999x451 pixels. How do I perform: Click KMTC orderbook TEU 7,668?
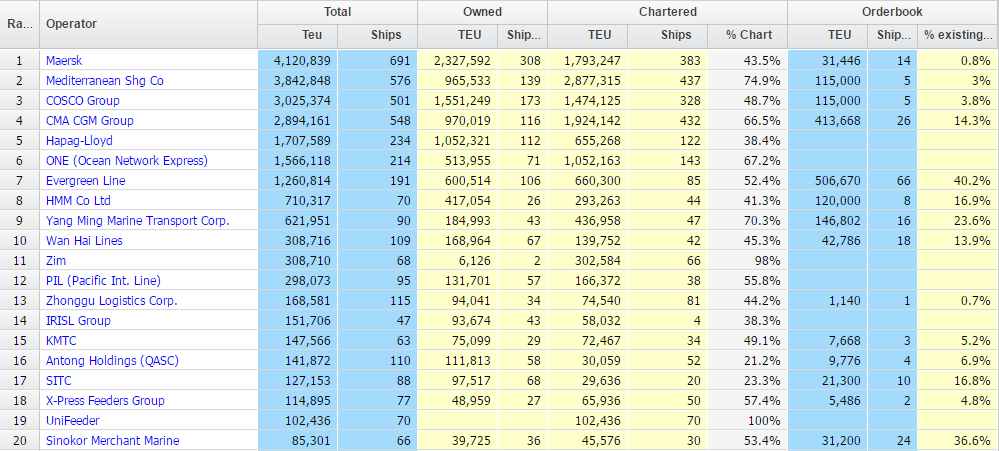(x=846, y=341)
